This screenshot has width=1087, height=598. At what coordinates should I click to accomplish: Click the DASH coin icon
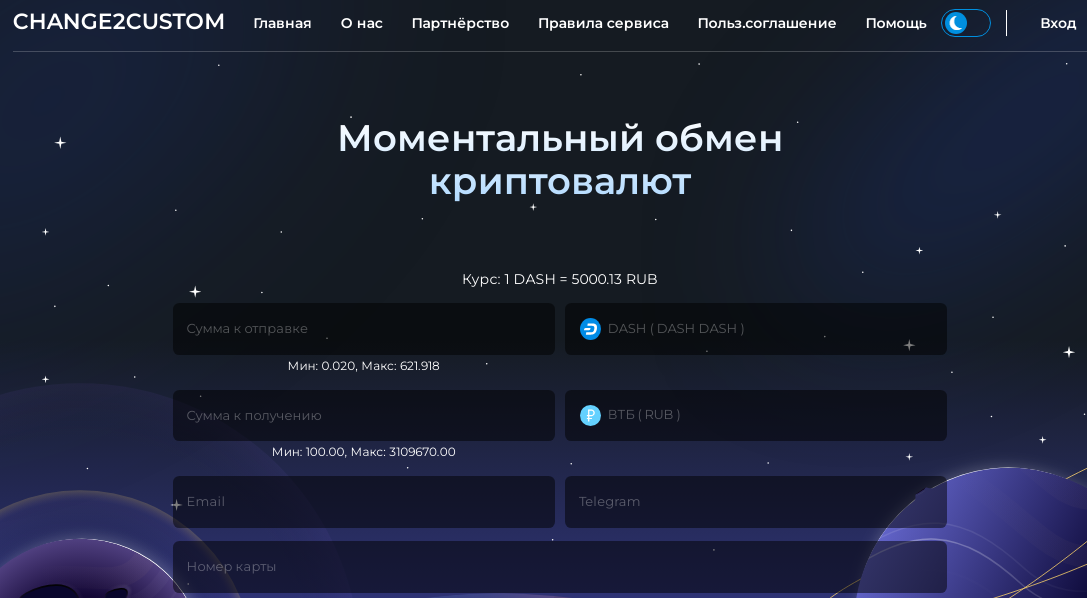[590, 328]
